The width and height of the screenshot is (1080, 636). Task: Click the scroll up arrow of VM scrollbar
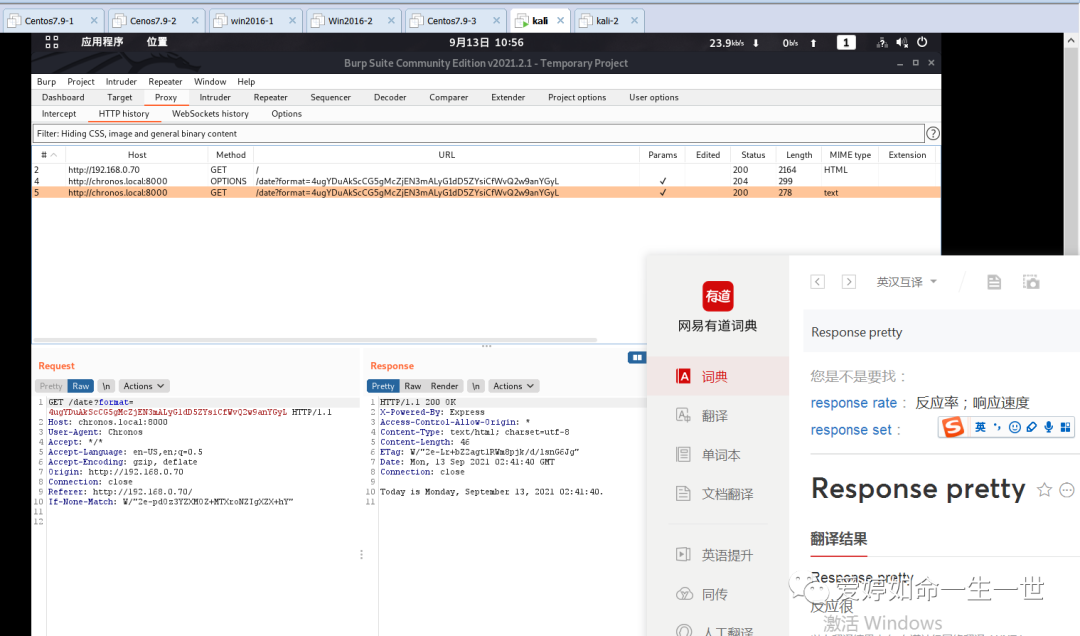pos(1071,41)
